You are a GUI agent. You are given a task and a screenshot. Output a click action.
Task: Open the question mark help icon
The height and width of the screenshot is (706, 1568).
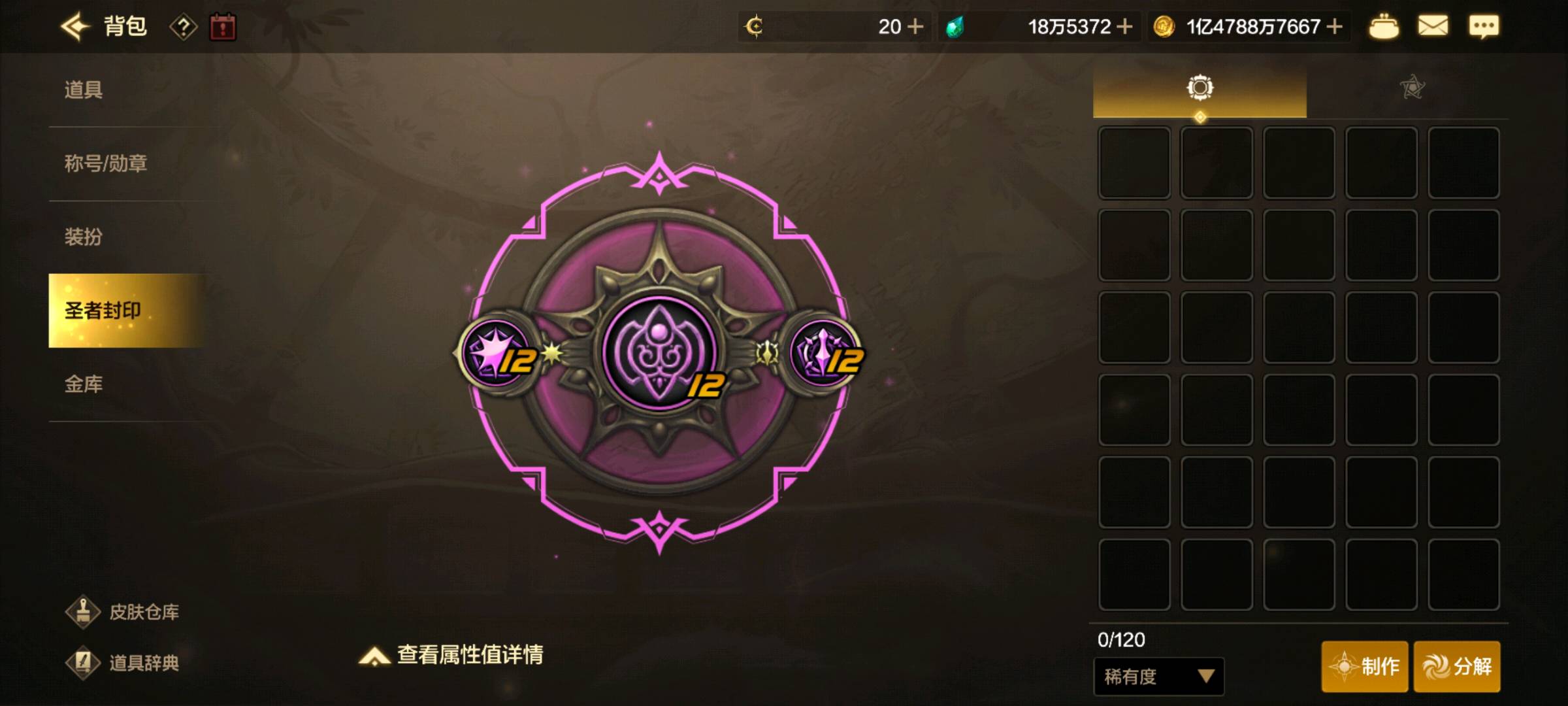pos(184,27)
